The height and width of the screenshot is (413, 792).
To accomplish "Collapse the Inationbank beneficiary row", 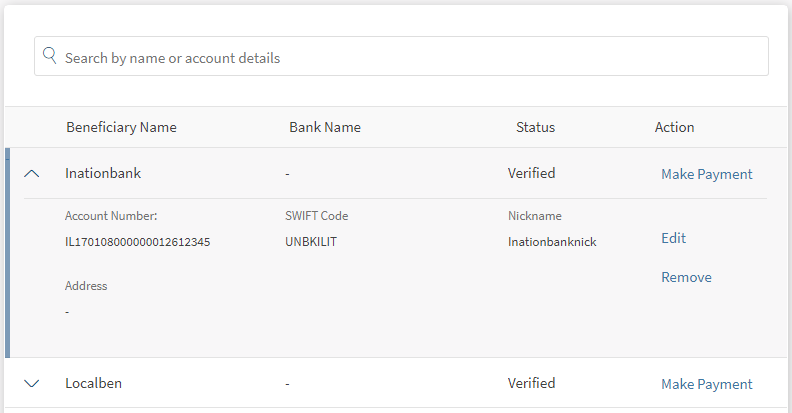I will [31, 173].
